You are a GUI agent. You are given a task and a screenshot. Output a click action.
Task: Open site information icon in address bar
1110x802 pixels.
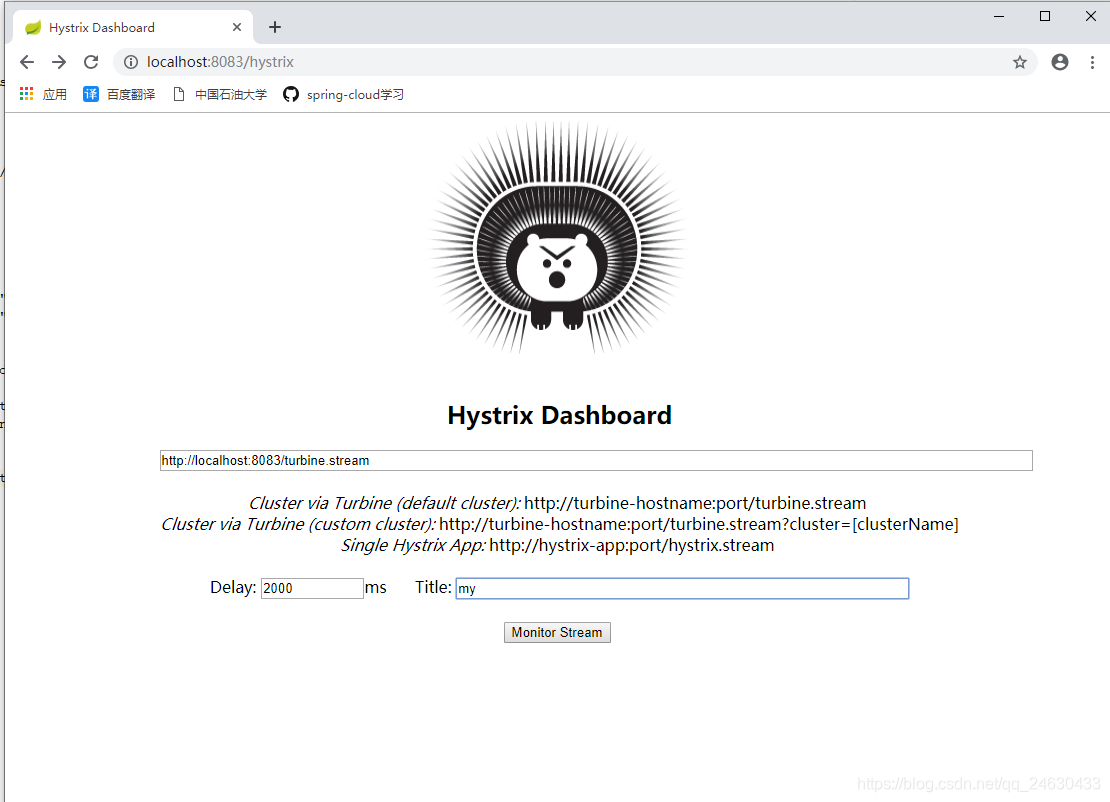point(131,62)
